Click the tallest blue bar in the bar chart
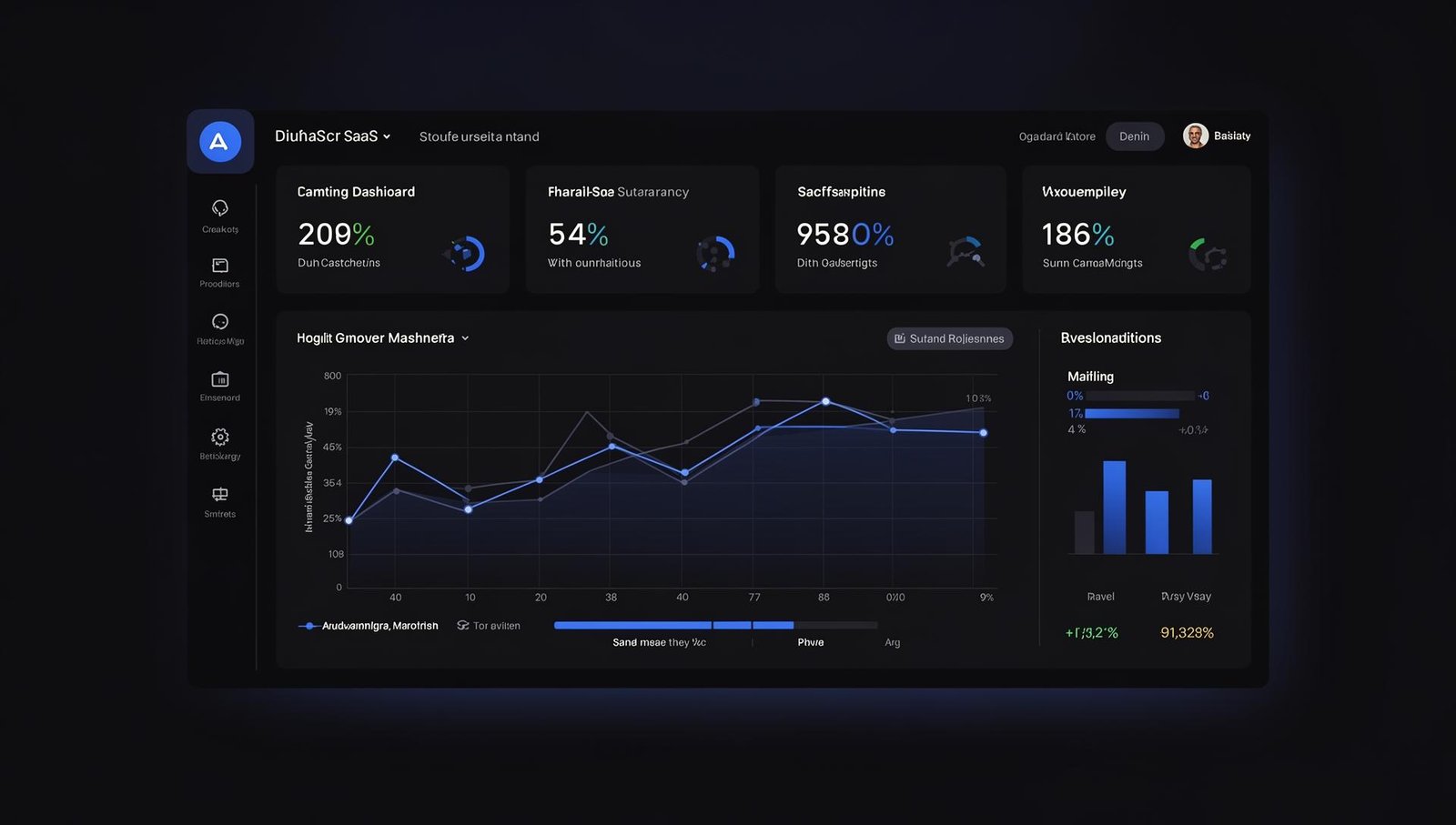Viewport: 1456px width, 825px height. point(1115,508)
